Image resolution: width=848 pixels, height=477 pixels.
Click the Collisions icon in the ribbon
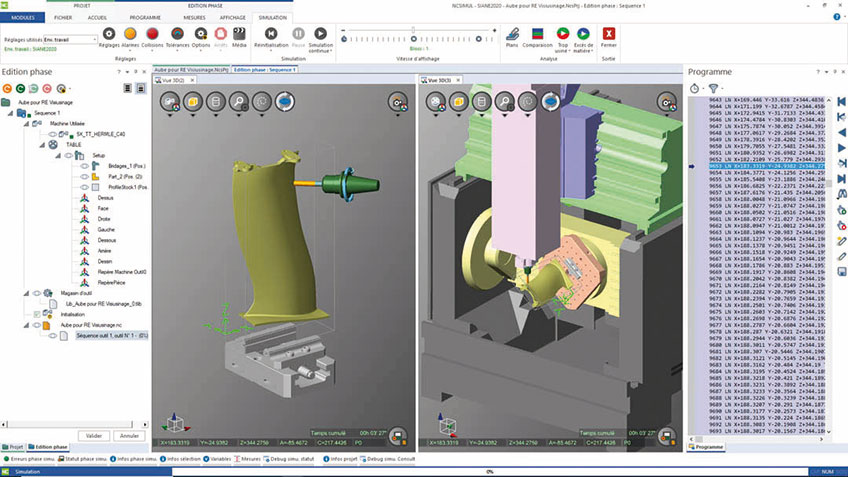(x=153, y=35)
